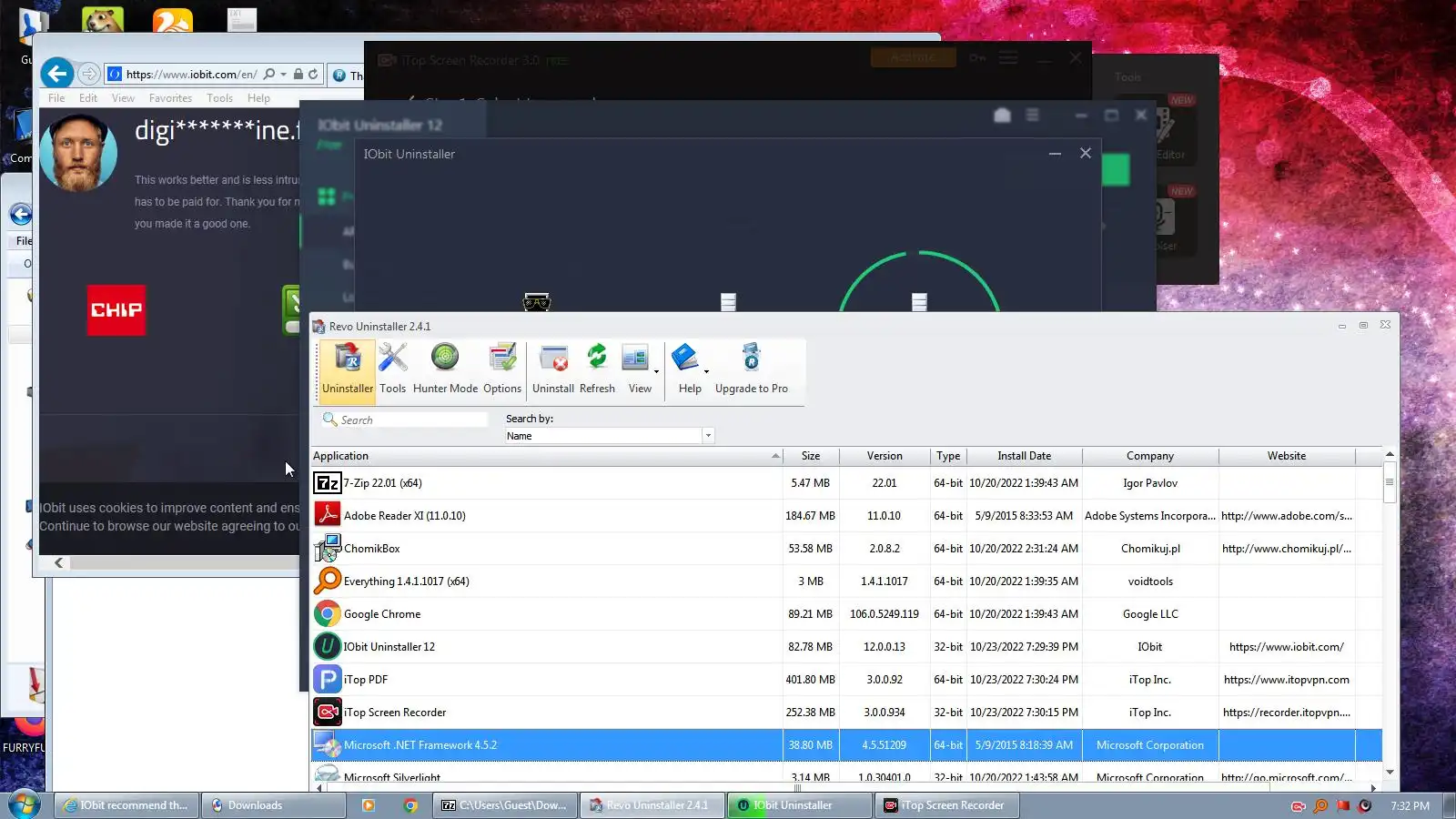Sort list by Company column header
This screenshot has width=1456, height=819.
(x=1150, y=456)
